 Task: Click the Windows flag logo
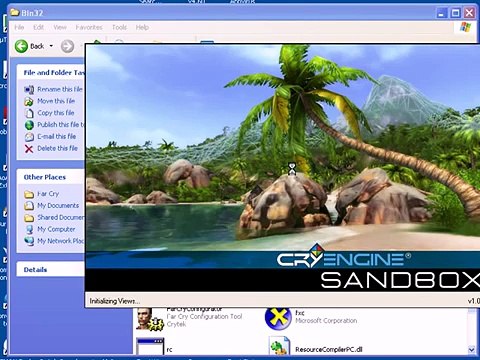point(465,27)
